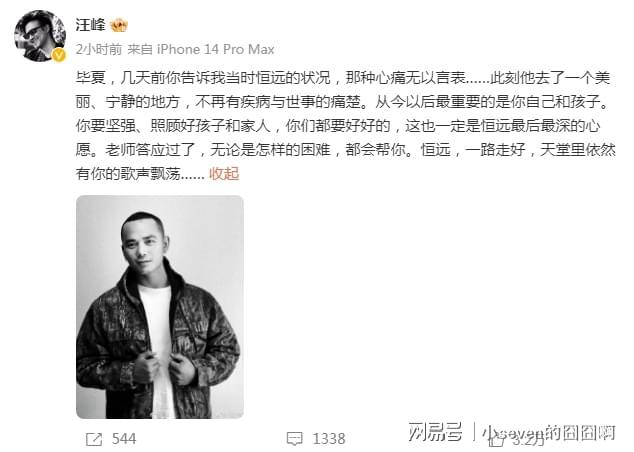The image size is (634, 452).
Task: Click the name 毕夏 starting the post
Action: (x=90, y=78)
